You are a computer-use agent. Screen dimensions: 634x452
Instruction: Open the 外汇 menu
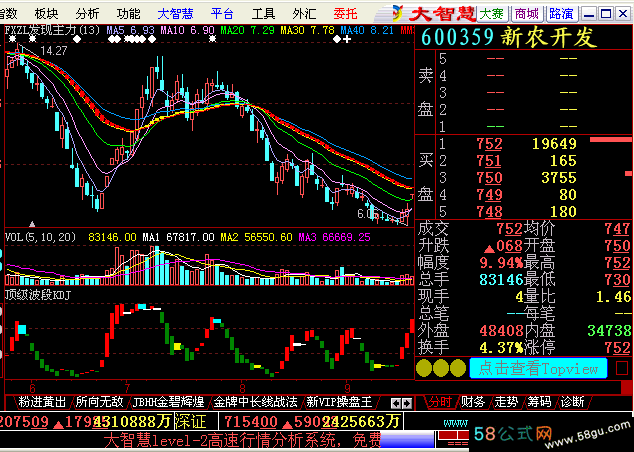[304, 14]
